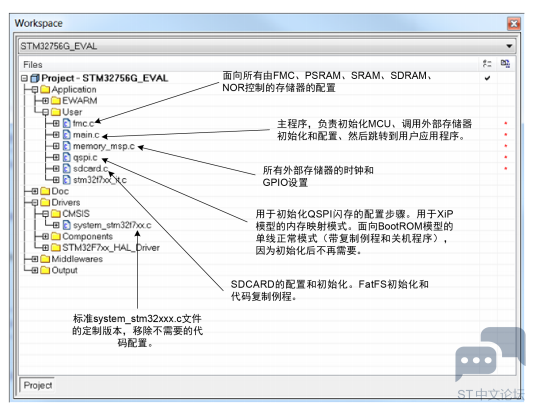Click the source control column header icon
Image resolution: width=534 pixels, height=410 pixels.
click(x=505, y=63)
